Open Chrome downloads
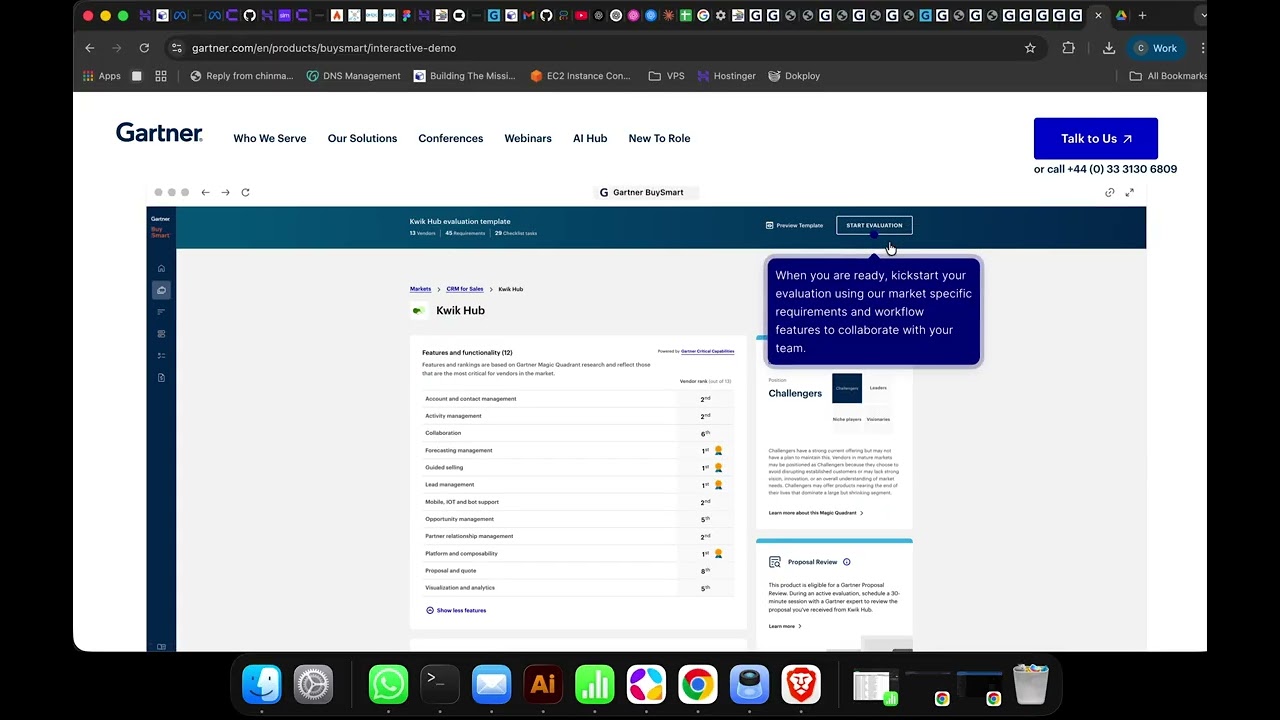The width and height of the screenshot is (1280, 720). pos(1109,48)
